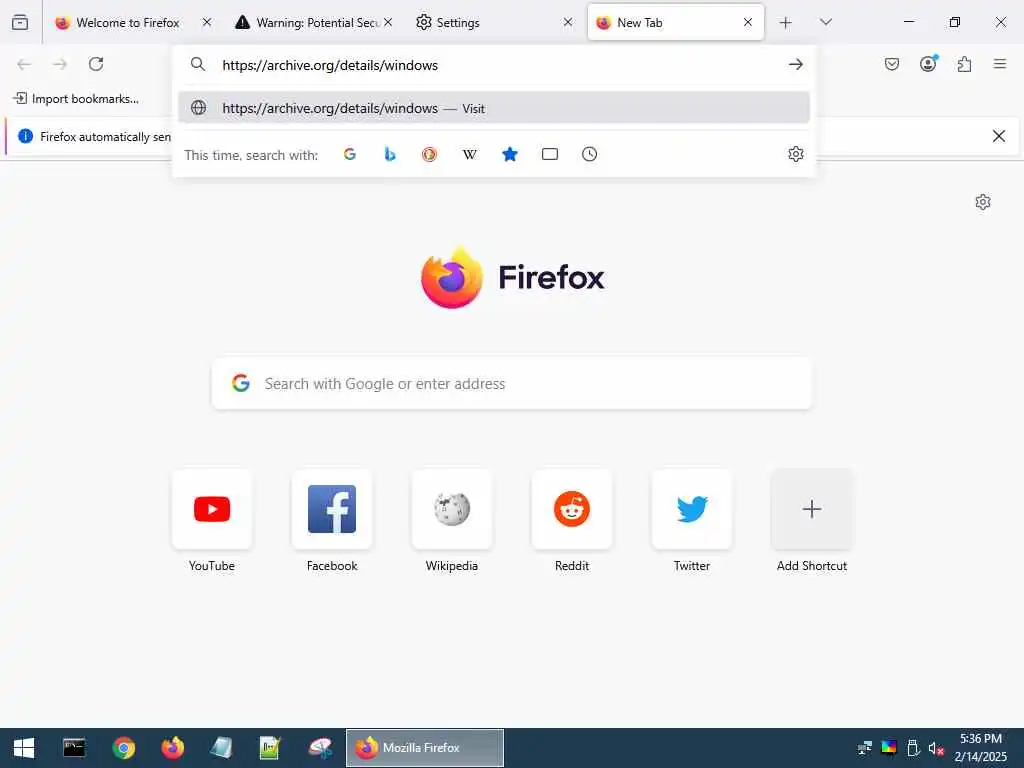The image size is (1024, 768).
Task: Open the Firefox account menu
Action: 928,63
